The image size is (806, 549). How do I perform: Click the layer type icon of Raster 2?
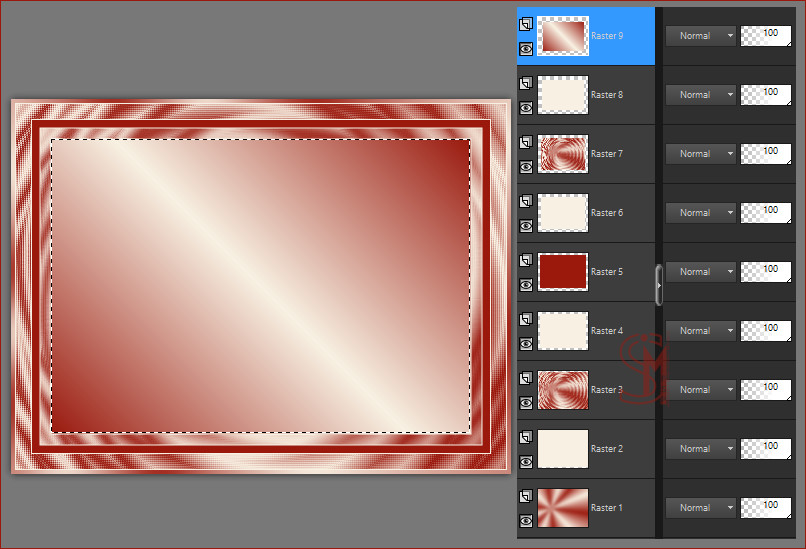tap(526, 437)
